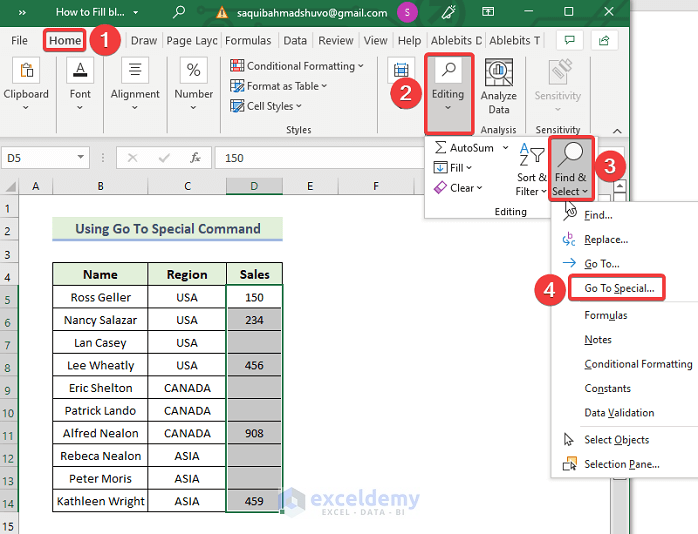Open the Clipboard group icon

[x=26, y=72]
